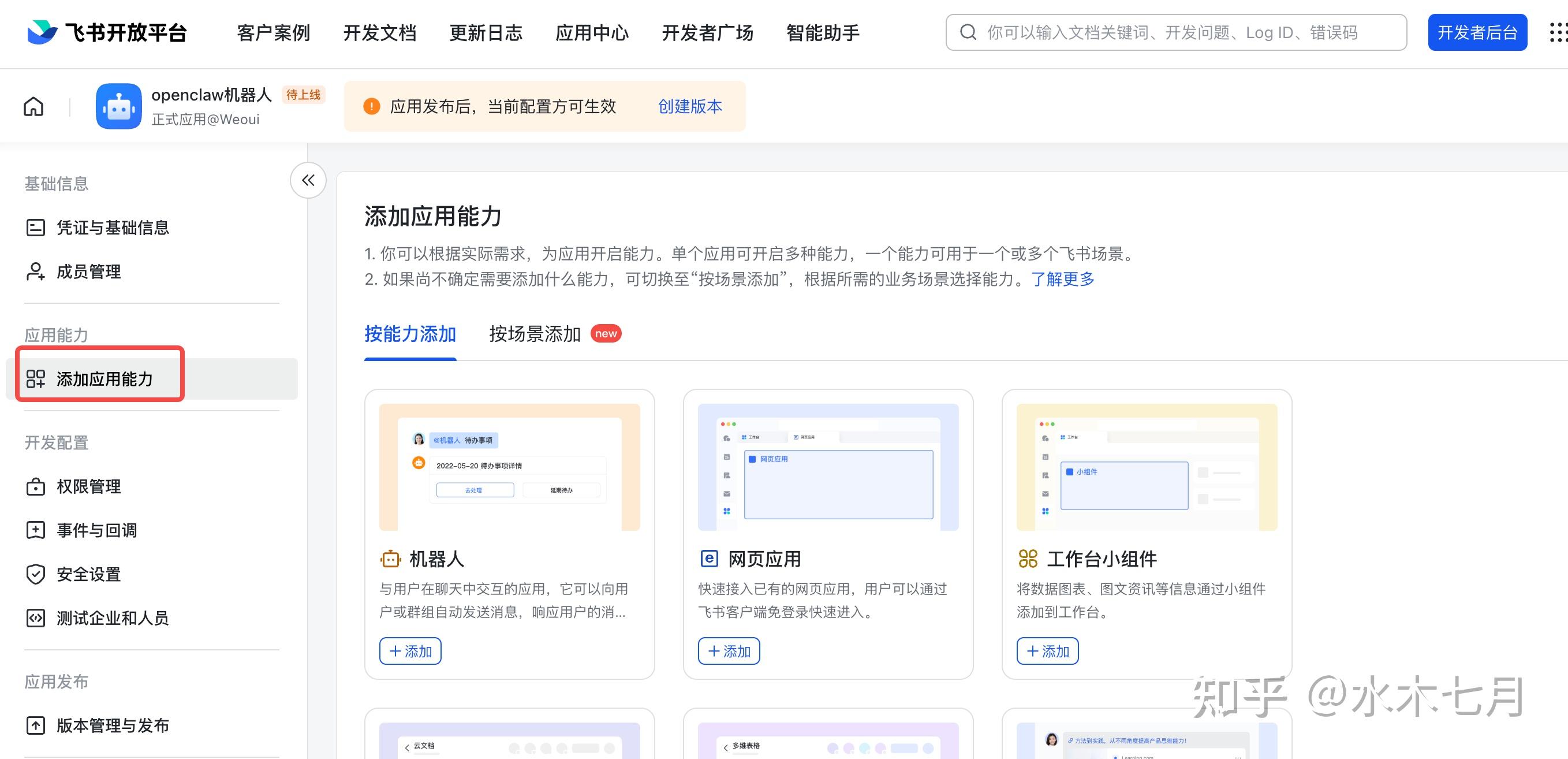Add the 机器人 bot capability
Viewport: 1568px width, 759px height.
pyautogui.click(x=410, y=651)
